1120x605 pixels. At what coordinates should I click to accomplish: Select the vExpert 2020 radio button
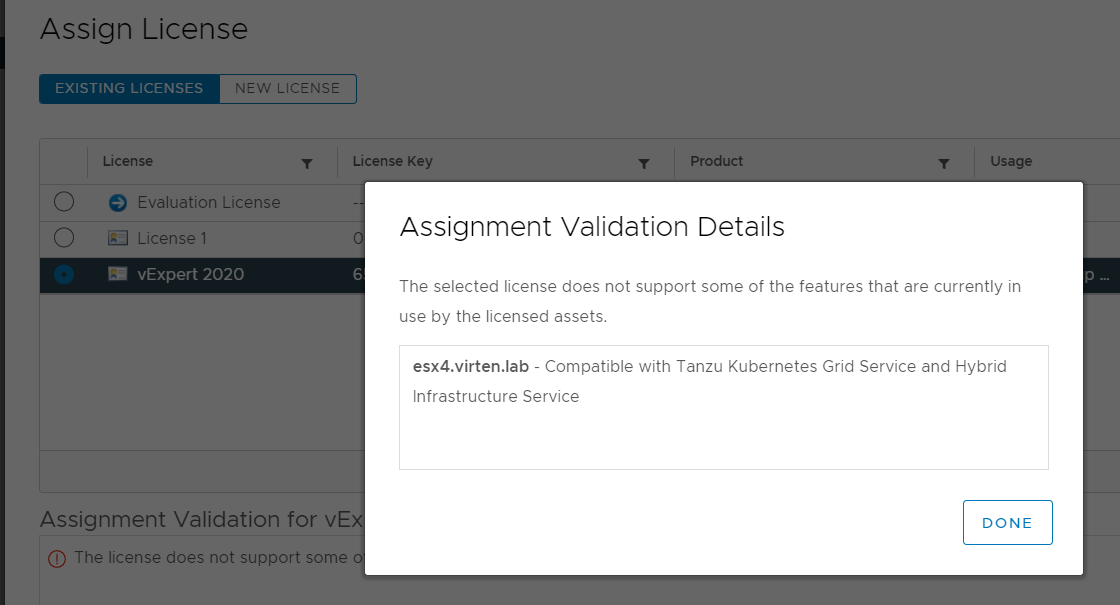point(64,274)
